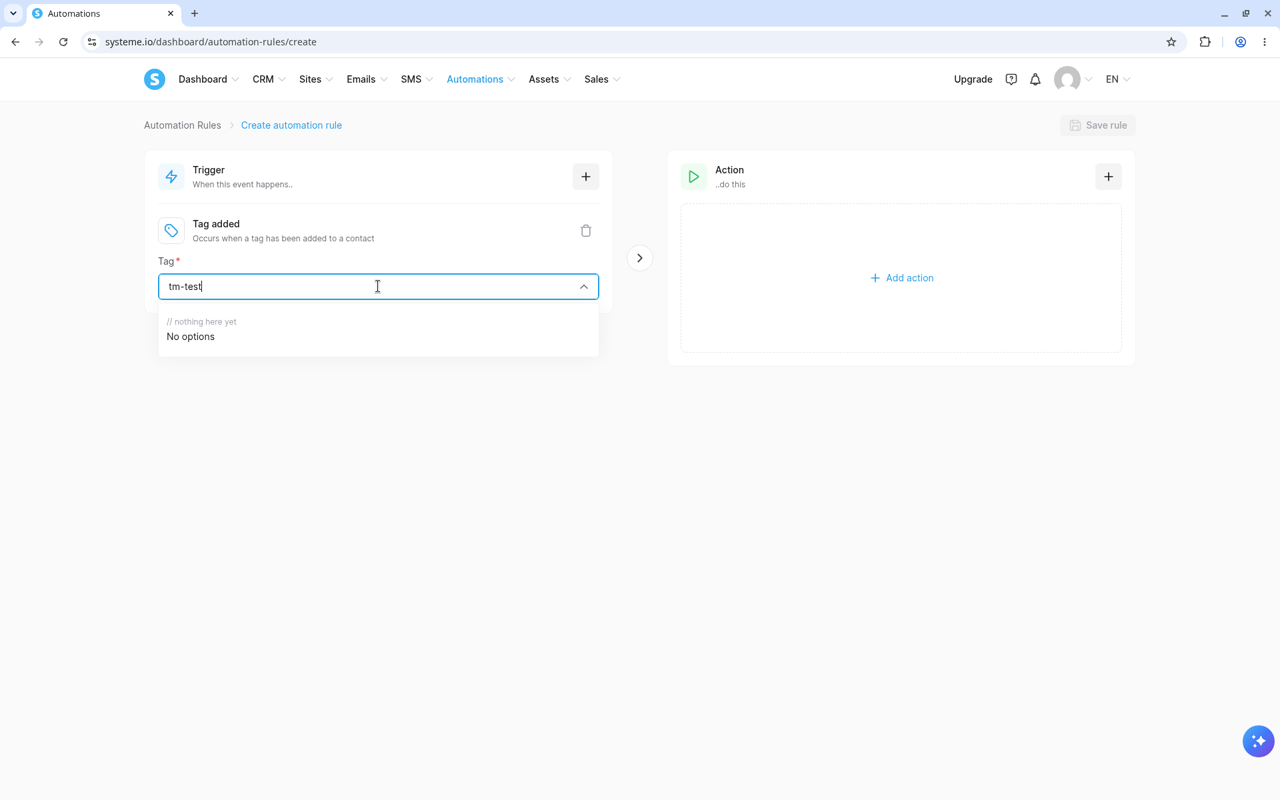Open the SMS menu
Image resolution: width=1280 pixels, height=800 pixels.
417,79
